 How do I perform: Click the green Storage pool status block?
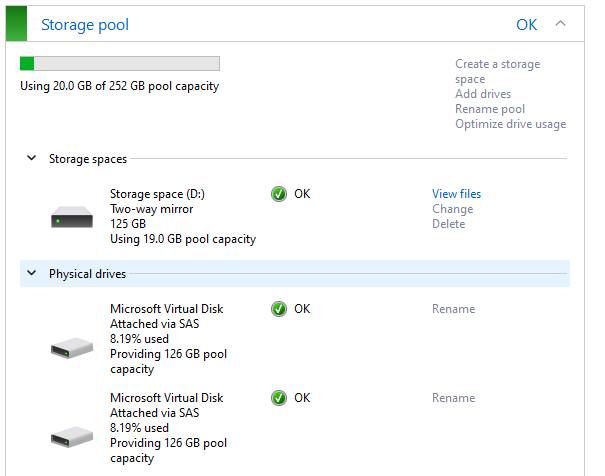[x=17, y=24]
